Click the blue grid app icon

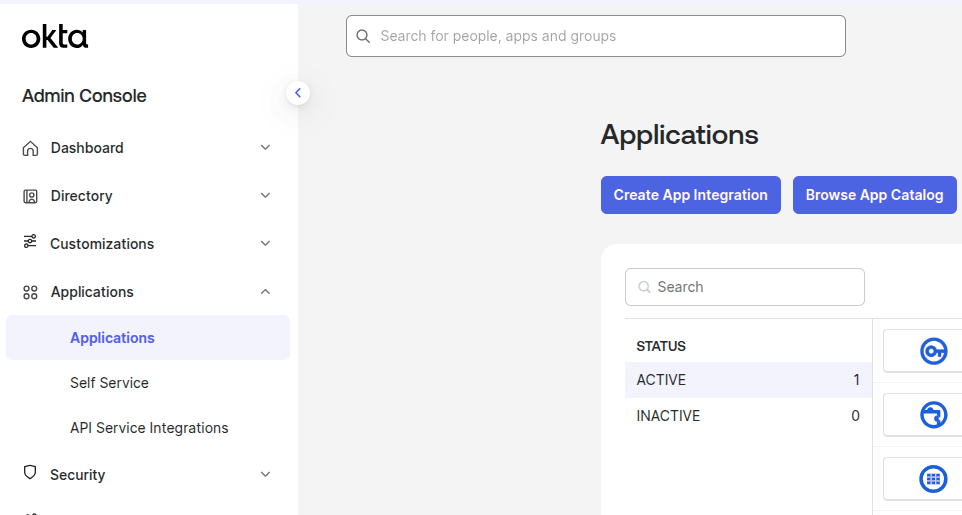932,479
